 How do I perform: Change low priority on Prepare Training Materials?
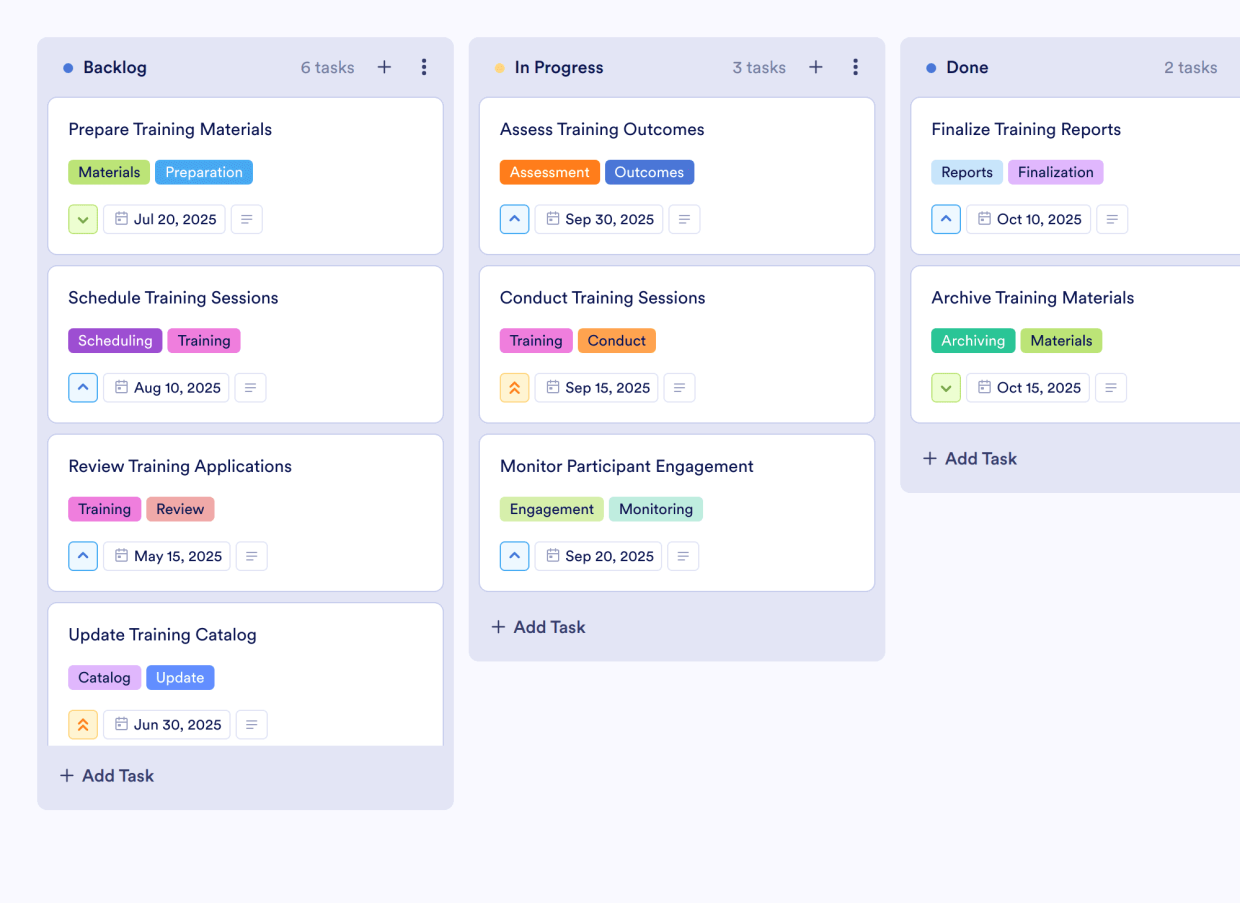83,219
